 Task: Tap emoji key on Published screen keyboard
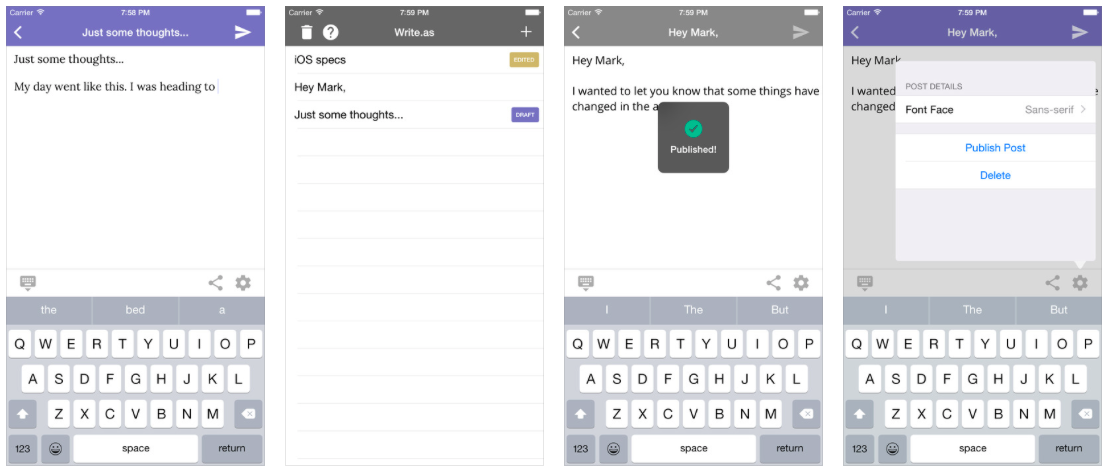(x=614, y=448)
